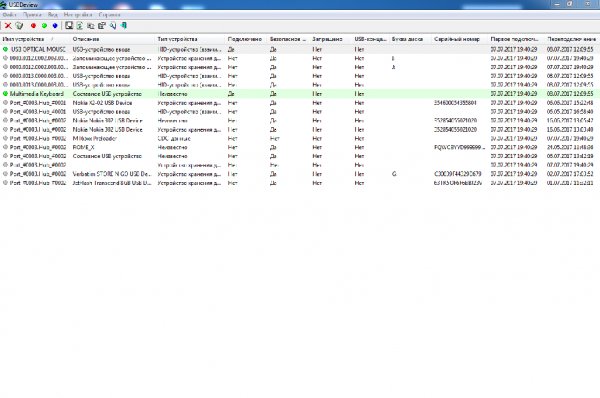Sort by the Серийный номер column header

[x=460, y=39]
